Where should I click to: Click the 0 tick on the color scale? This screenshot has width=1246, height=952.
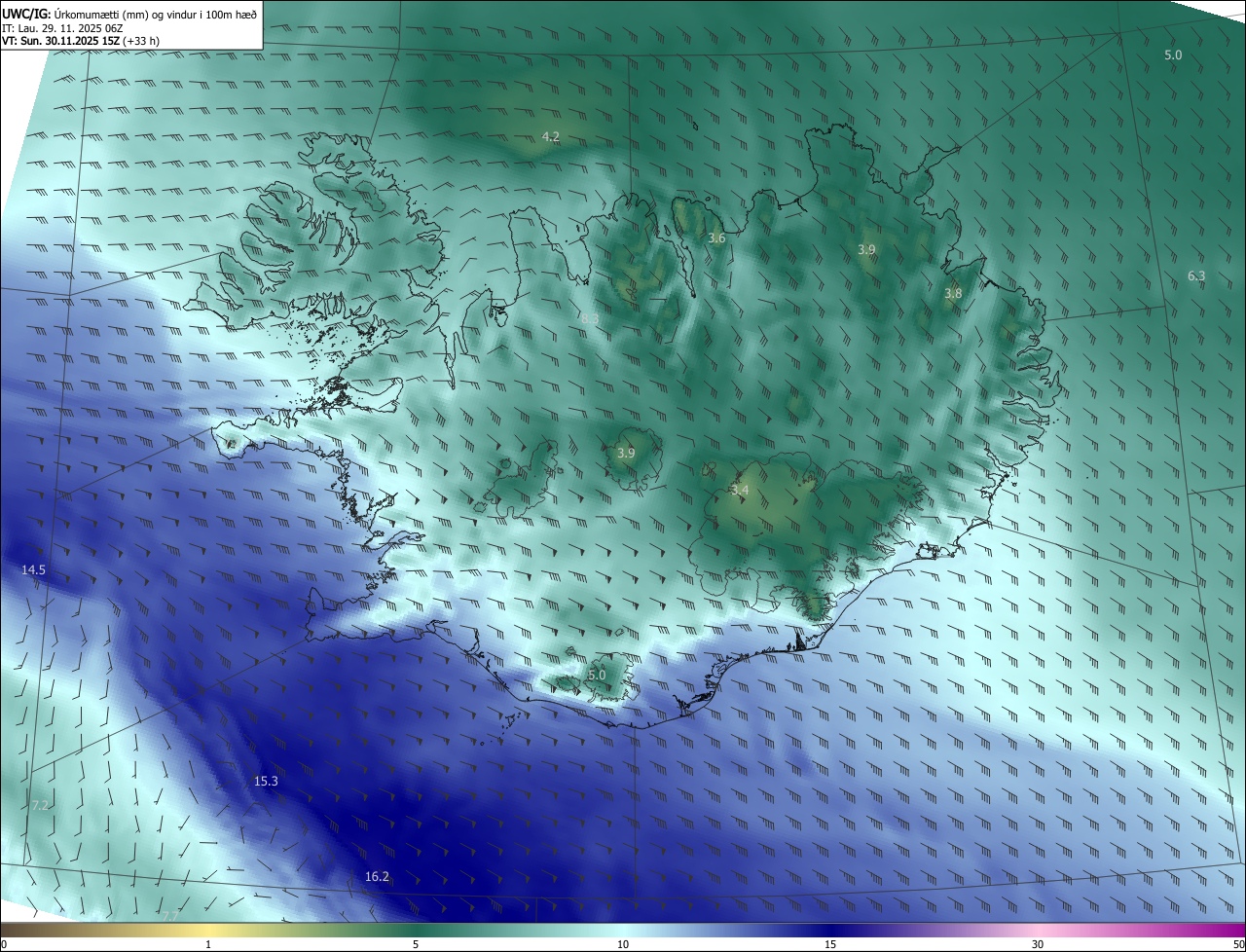(4, 944)
